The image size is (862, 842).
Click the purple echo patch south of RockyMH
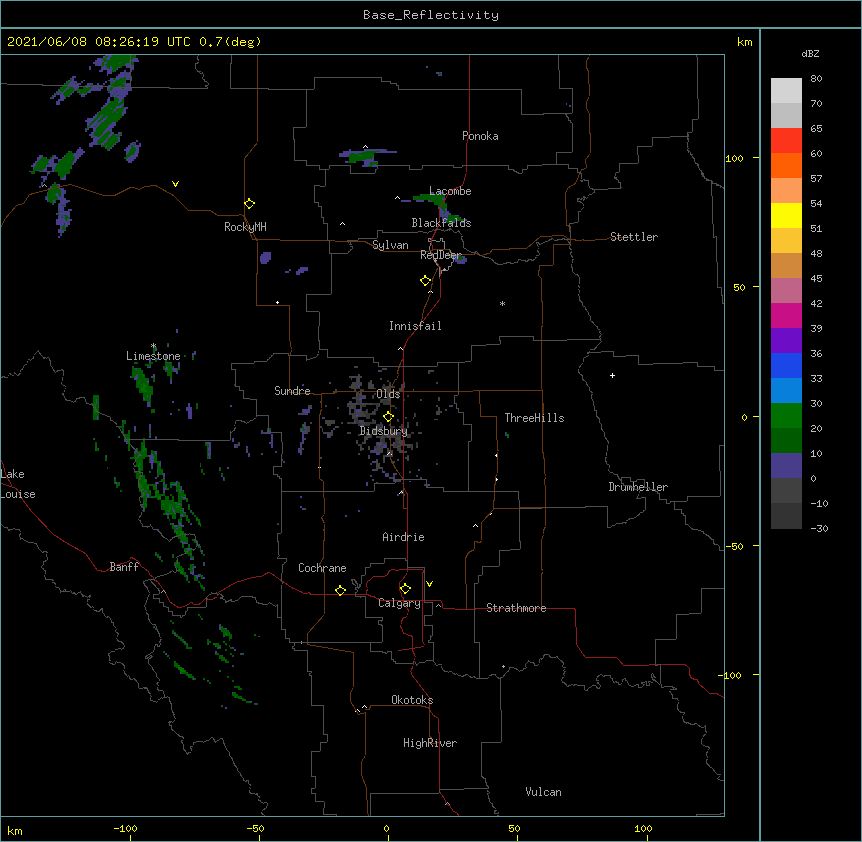[266, 257]
